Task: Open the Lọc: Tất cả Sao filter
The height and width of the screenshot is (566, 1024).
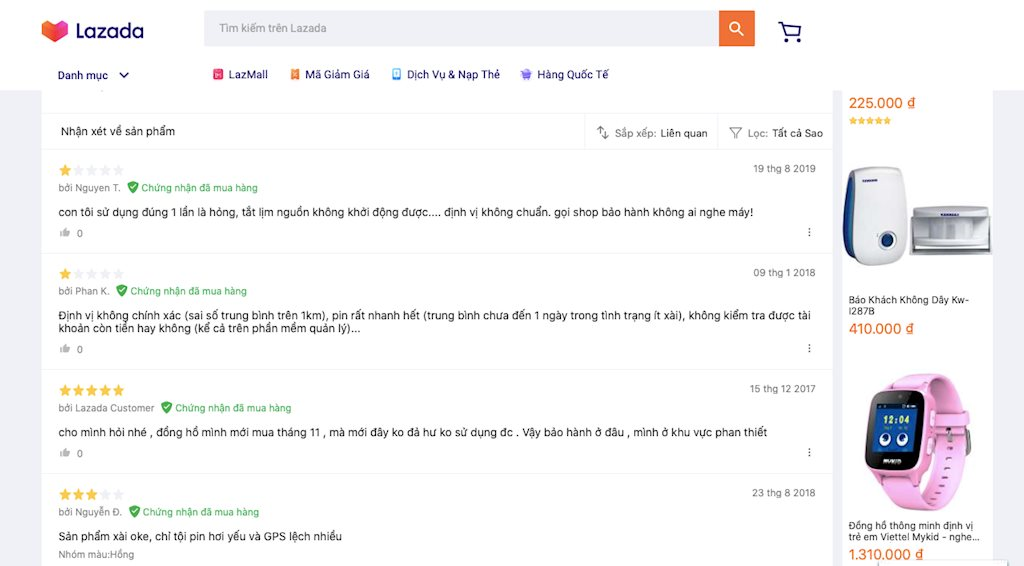Action: pos(776,133)
